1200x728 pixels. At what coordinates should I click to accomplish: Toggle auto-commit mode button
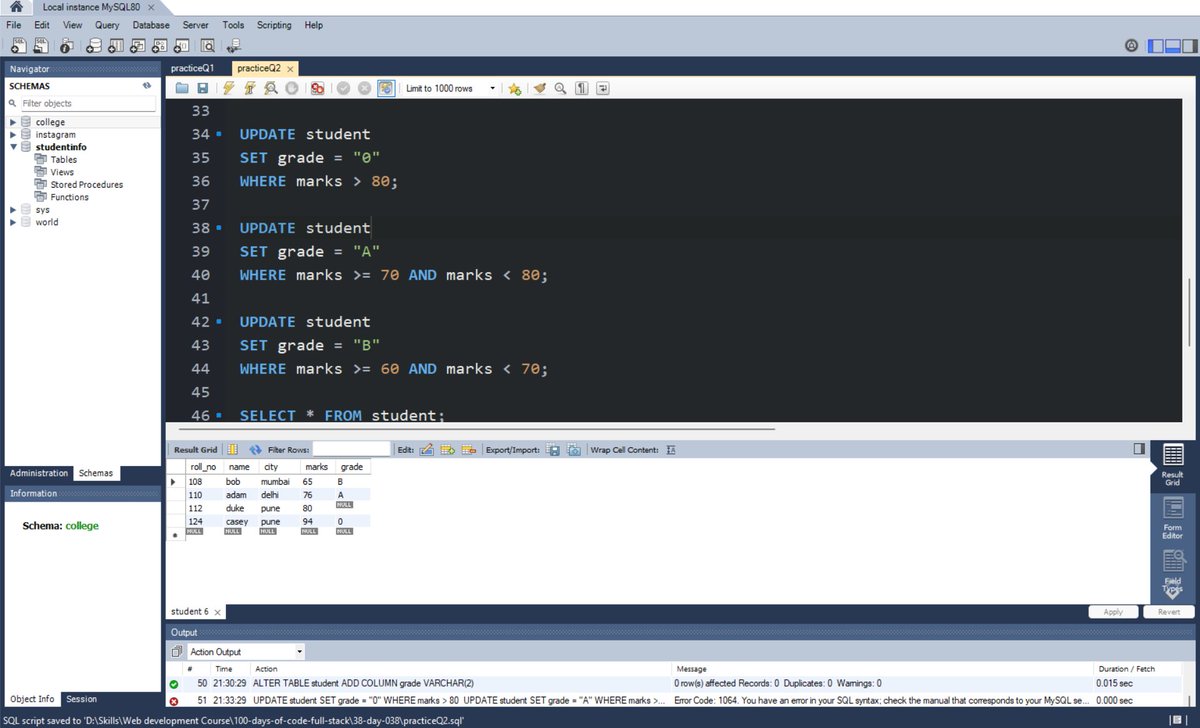(385, 88)
